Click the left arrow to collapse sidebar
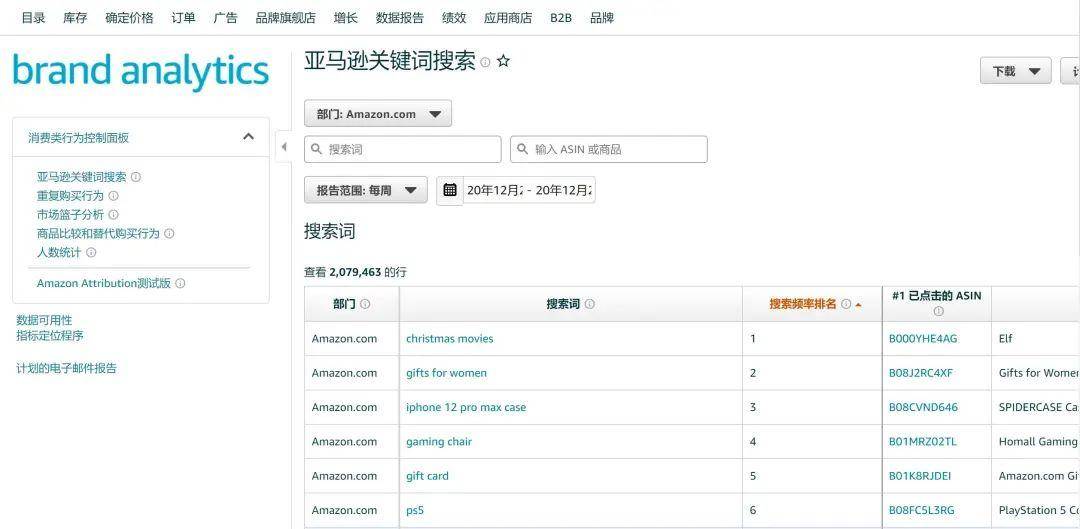The width and height of the screenshot is (1080, 529). pos(284,147)
